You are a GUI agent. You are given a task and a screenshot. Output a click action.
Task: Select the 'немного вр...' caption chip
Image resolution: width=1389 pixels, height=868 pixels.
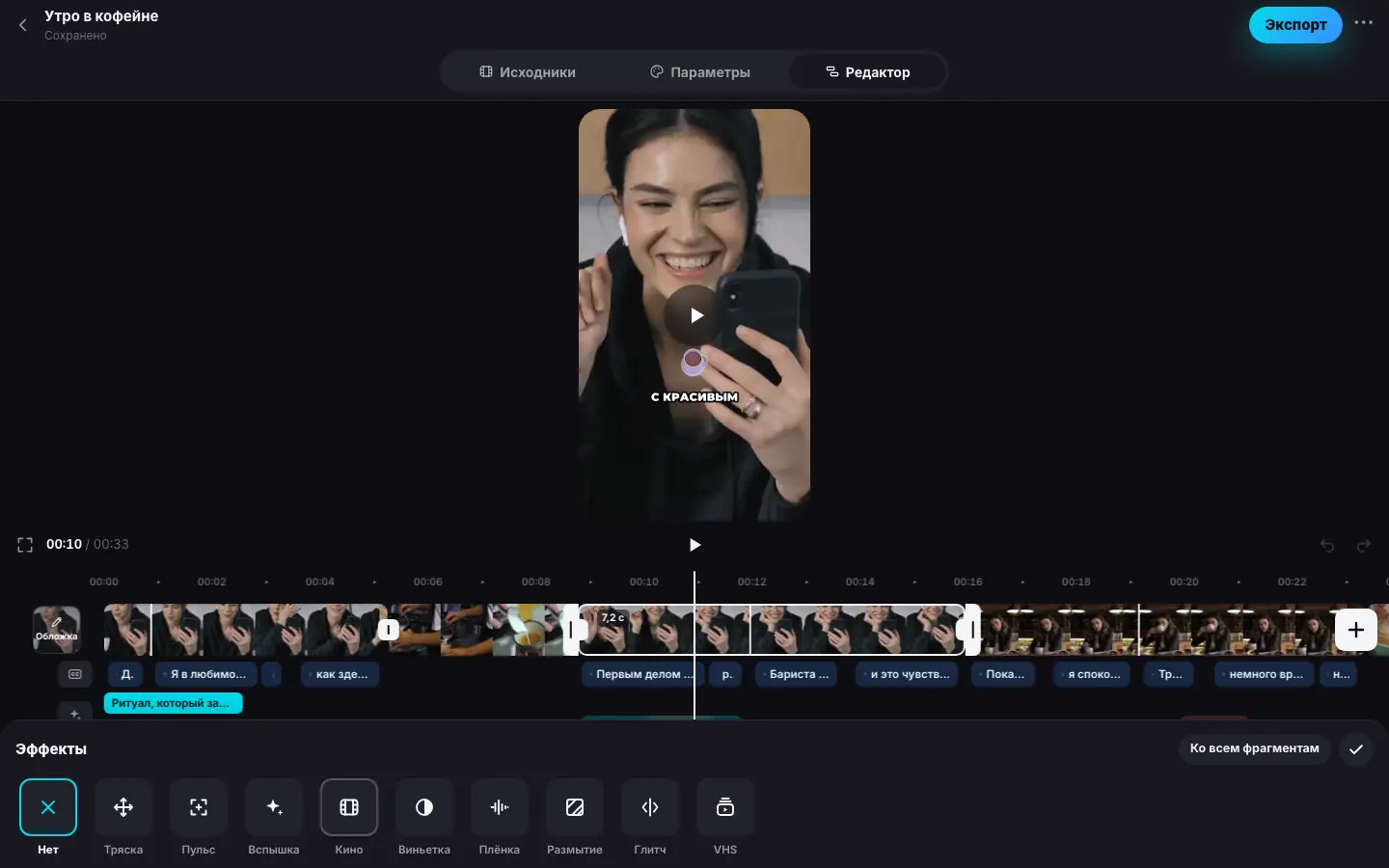tap(1264, 674)
